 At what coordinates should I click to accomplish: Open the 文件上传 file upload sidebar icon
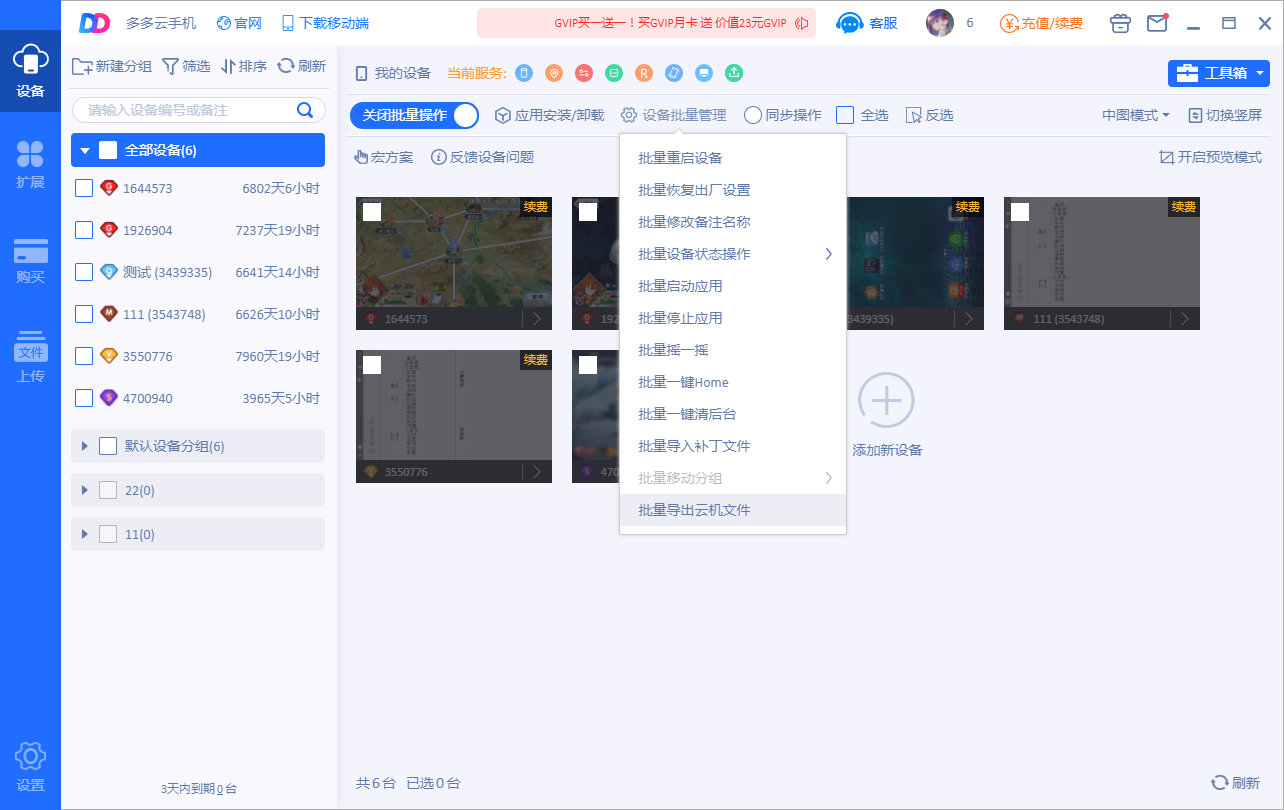tap(30, 356)
